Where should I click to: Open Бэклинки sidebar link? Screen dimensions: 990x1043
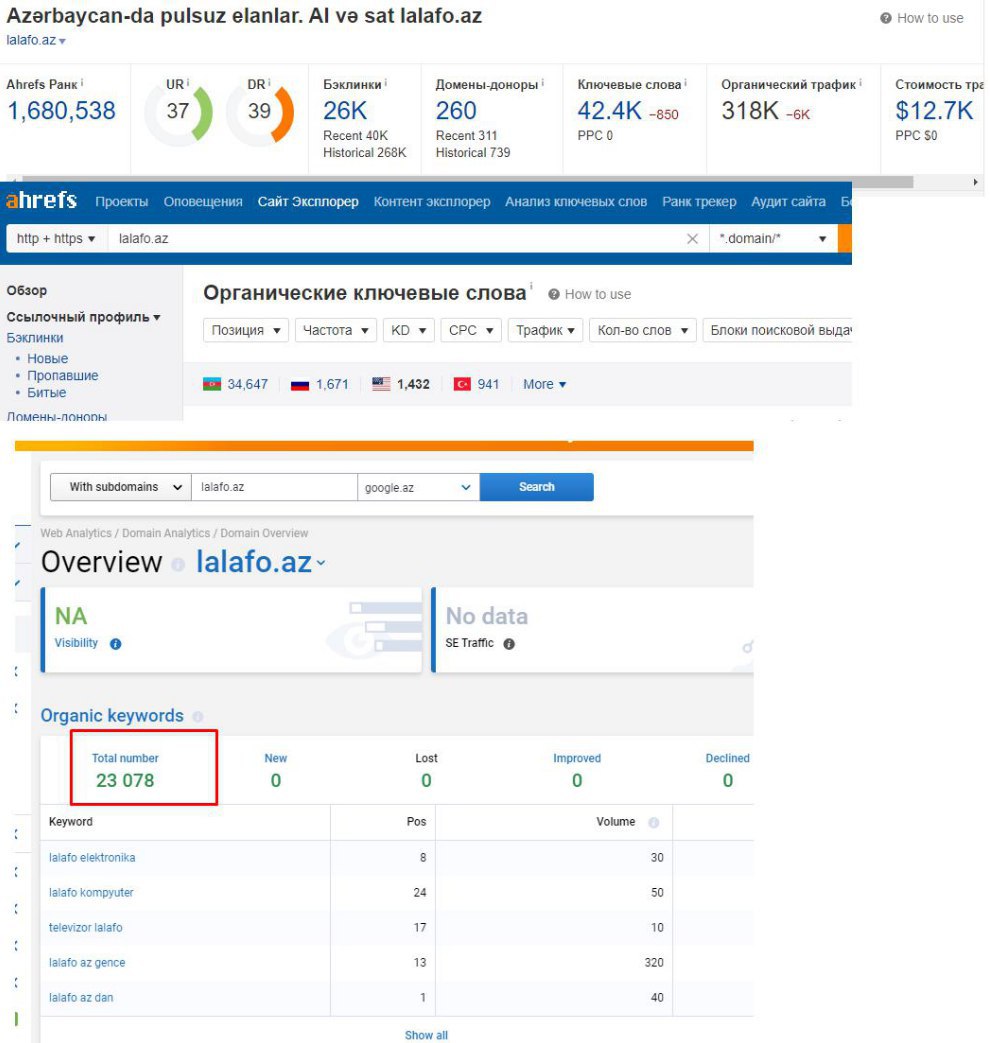coord(35,338)
